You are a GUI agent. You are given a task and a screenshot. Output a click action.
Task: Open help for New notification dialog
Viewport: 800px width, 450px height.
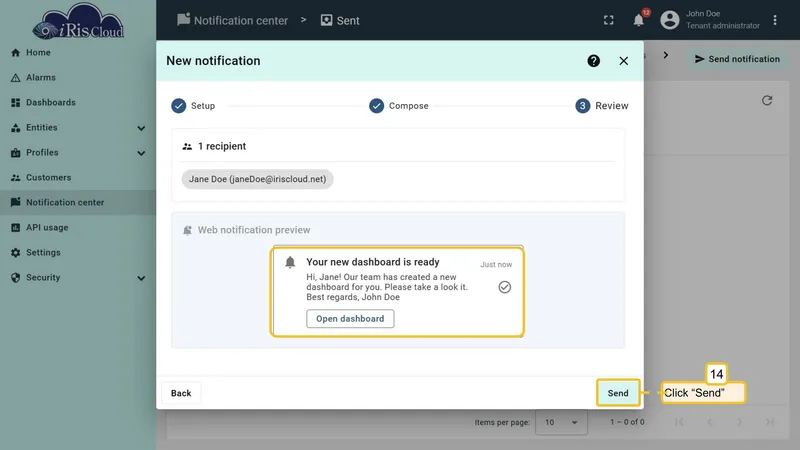coord(593,61)
